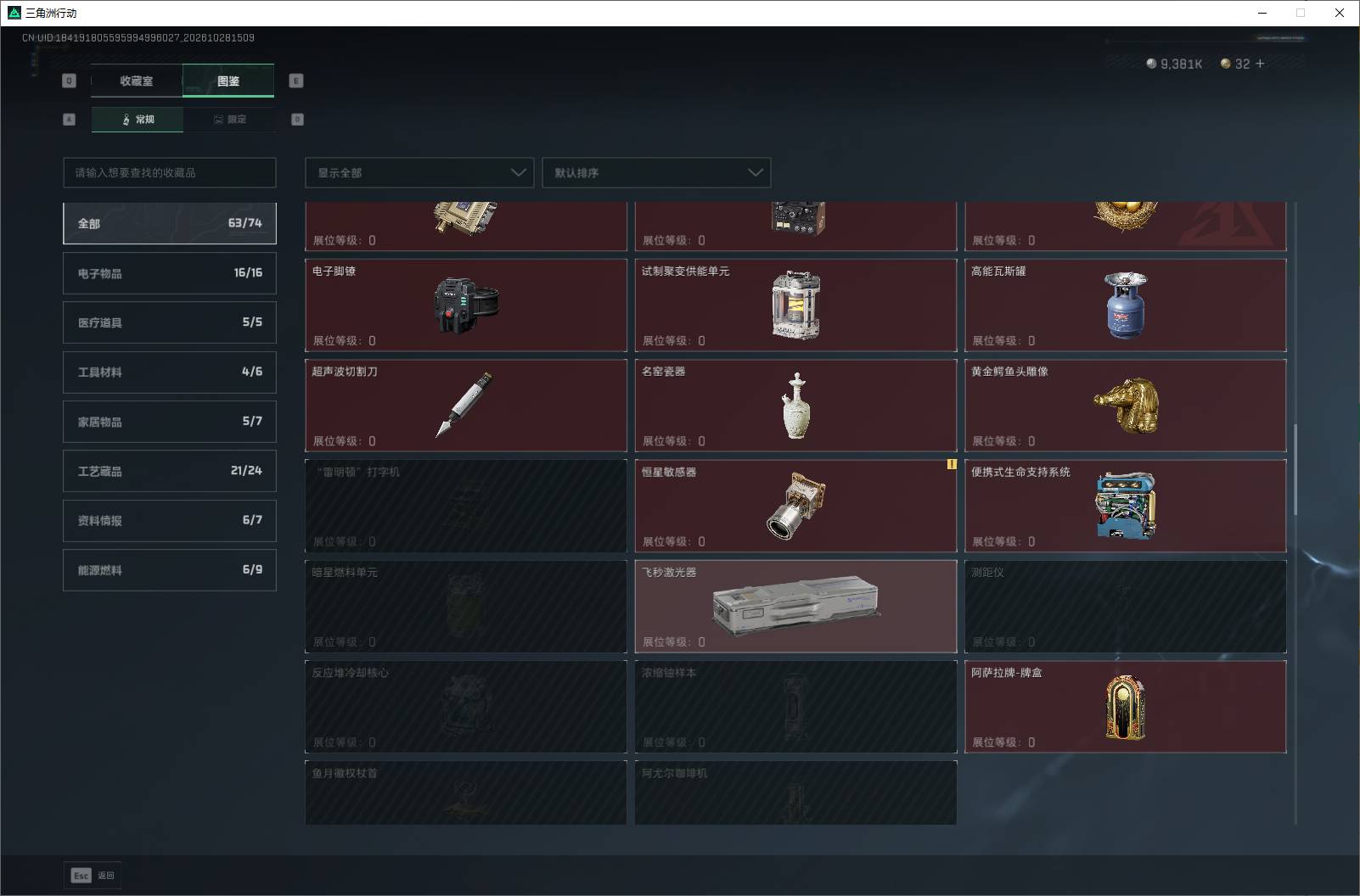The image size is (1360, 896).
Task: Open the 限定 sub-tab
Action: (x=229, y=119)
